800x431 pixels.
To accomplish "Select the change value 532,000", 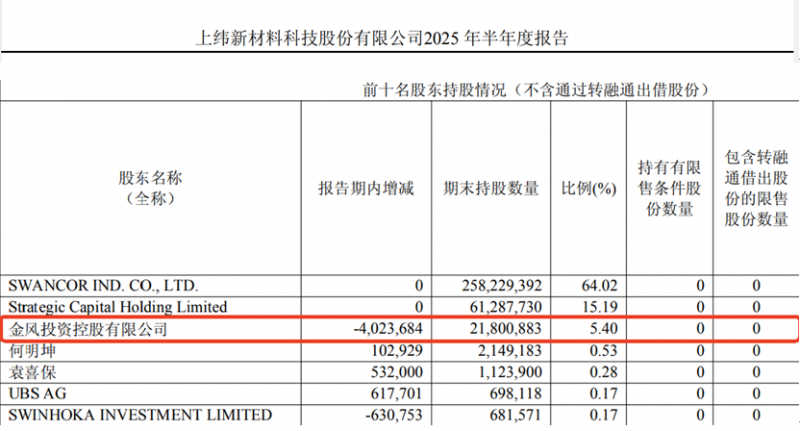I will point(397,372).
